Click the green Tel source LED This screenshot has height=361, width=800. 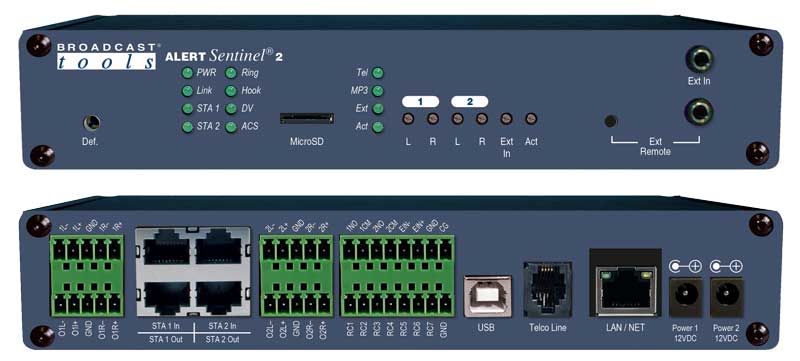(x=378, y=73)
